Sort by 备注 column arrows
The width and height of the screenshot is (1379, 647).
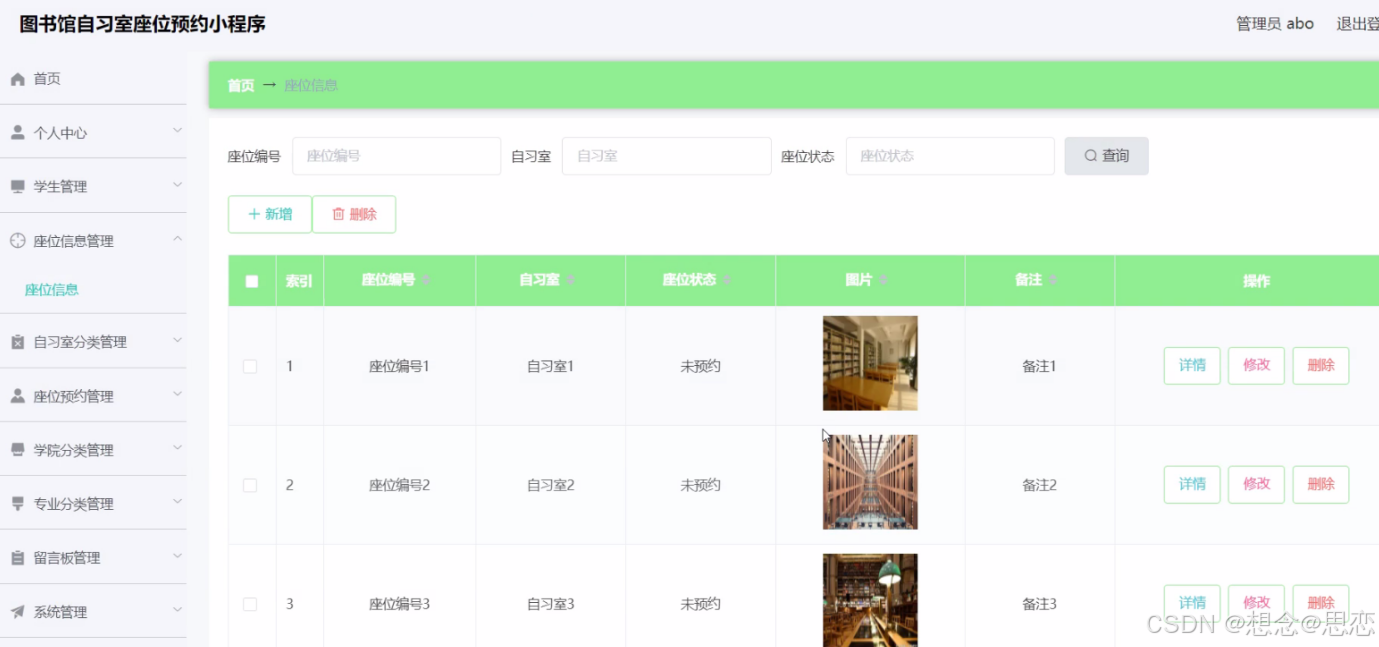1054,280
